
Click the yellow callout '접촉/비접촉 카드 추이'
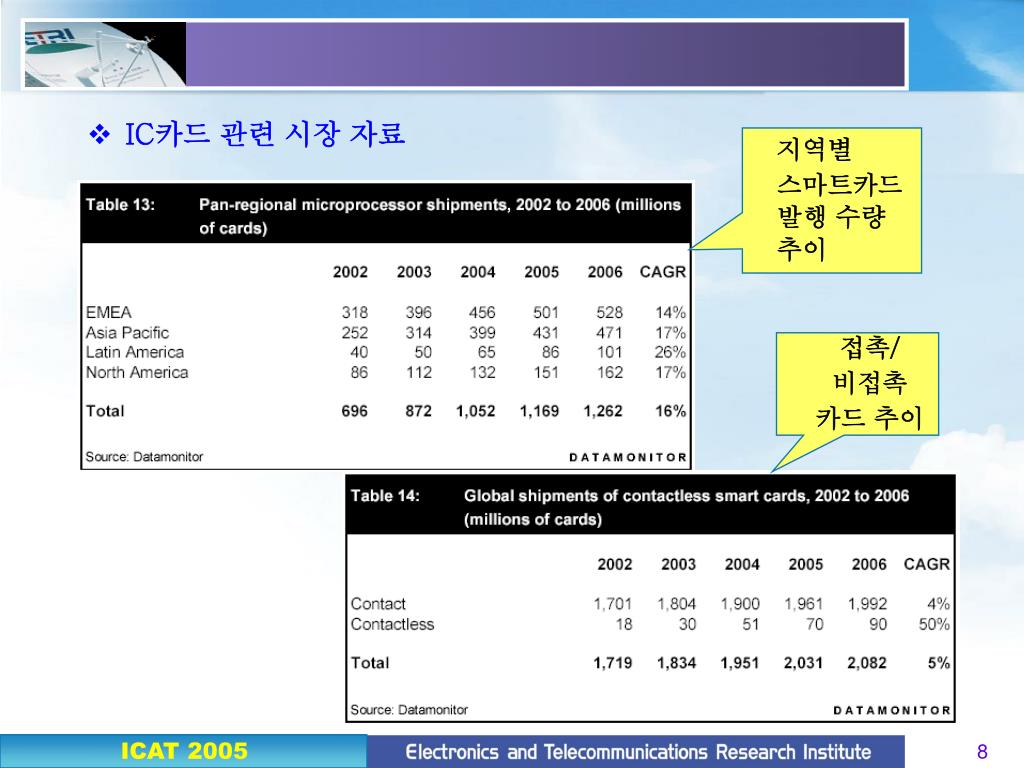point(857,384)
